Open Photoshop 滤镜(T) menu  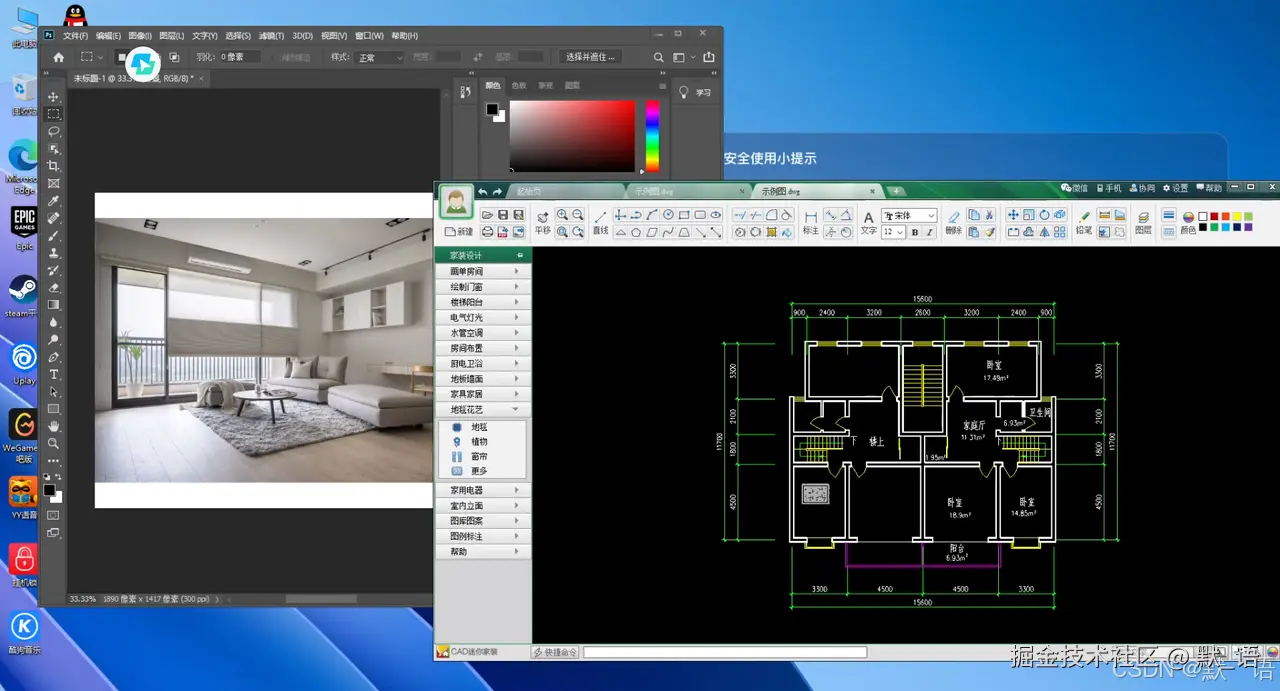(271, 35)
